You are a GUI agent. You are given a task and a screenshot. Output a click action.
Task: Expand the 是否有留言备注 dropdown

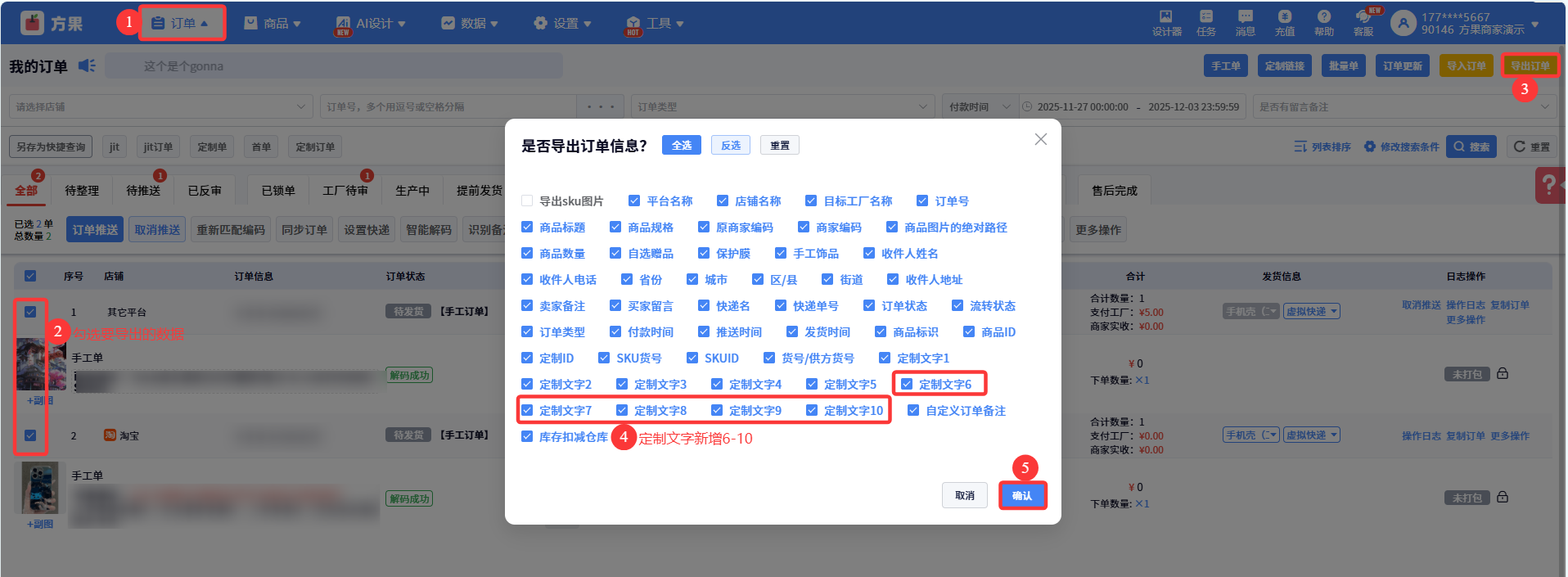pyautogui.click(x=1404, y=106)
